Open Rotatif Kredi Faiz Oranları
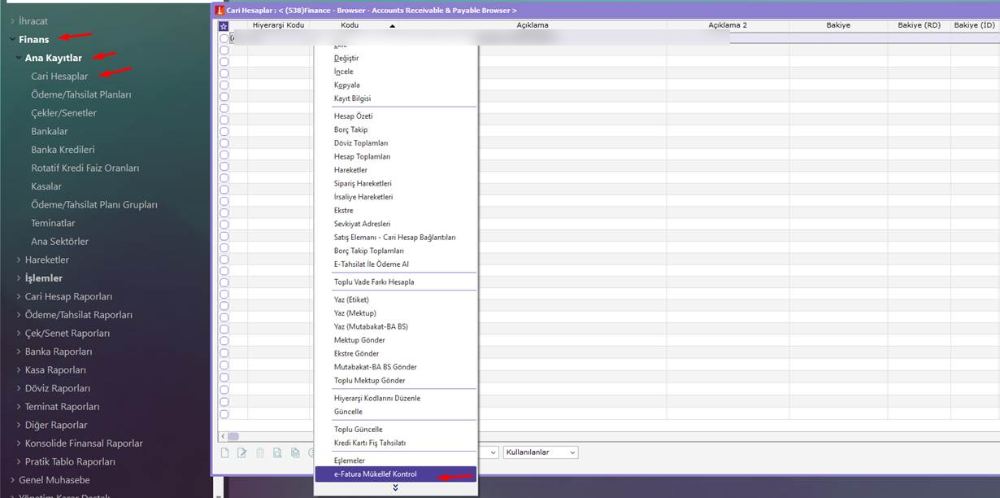This screenshot has width=1000, height=498. pos(85,168)
